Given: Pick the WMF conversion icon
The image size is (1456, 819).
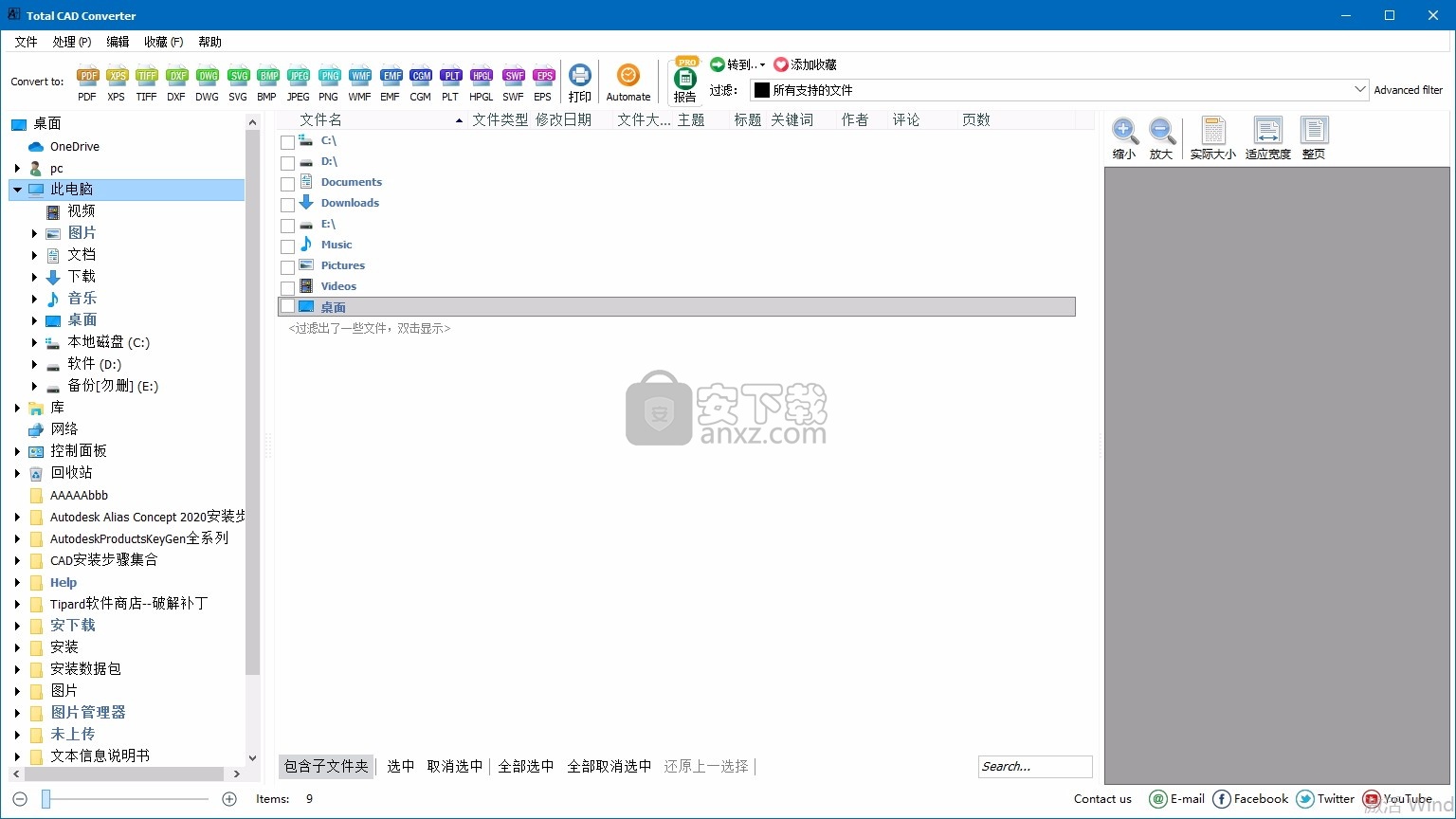Looking at the screenshot, I should pyautogui.click(x=359, y=83).
